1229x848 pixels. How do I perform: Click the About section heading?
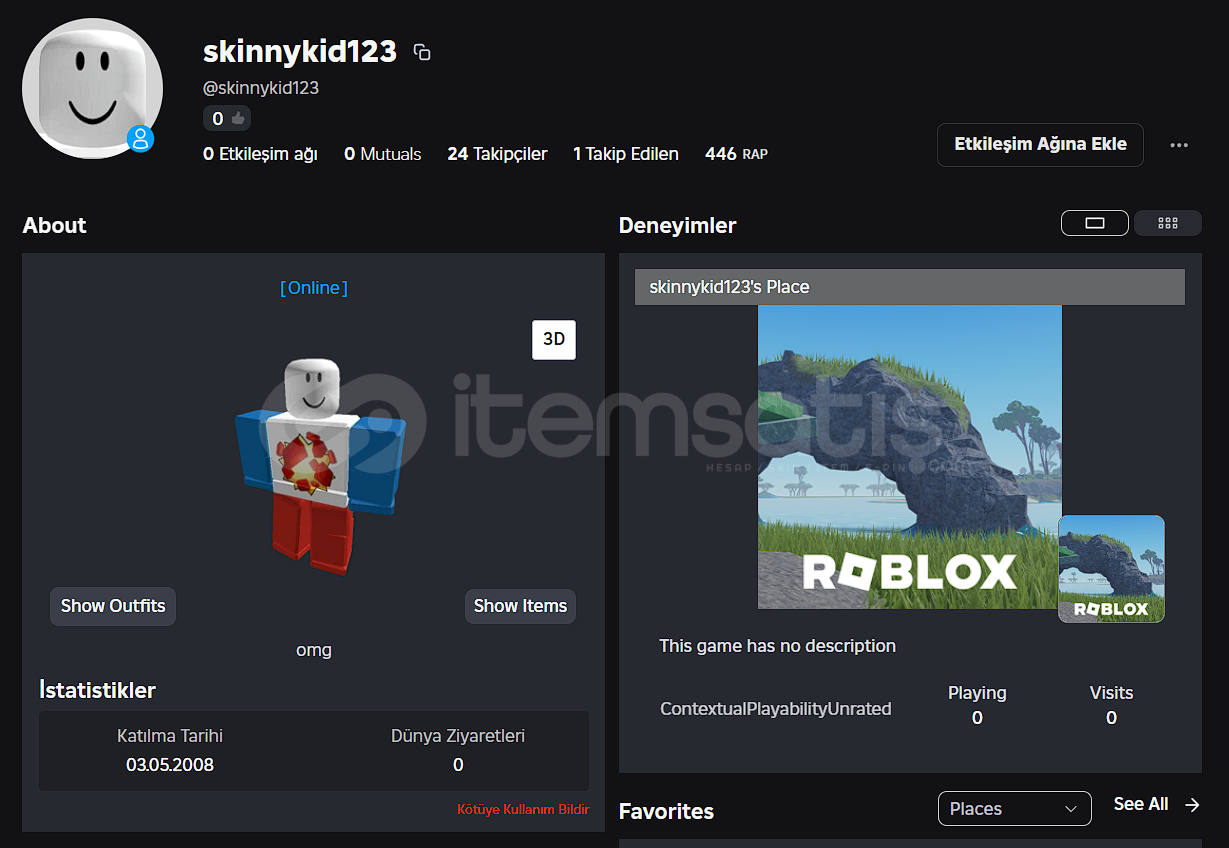(54, 225)
